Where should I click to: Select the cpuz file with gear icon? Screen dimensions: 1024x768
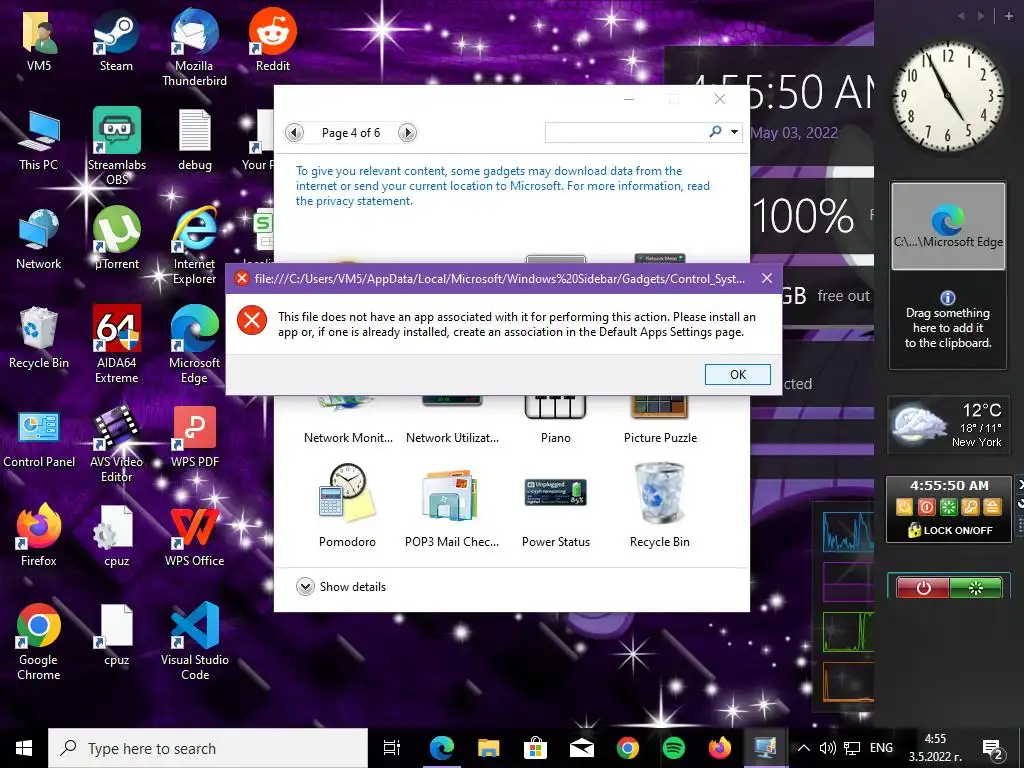[x=116, y=536]
